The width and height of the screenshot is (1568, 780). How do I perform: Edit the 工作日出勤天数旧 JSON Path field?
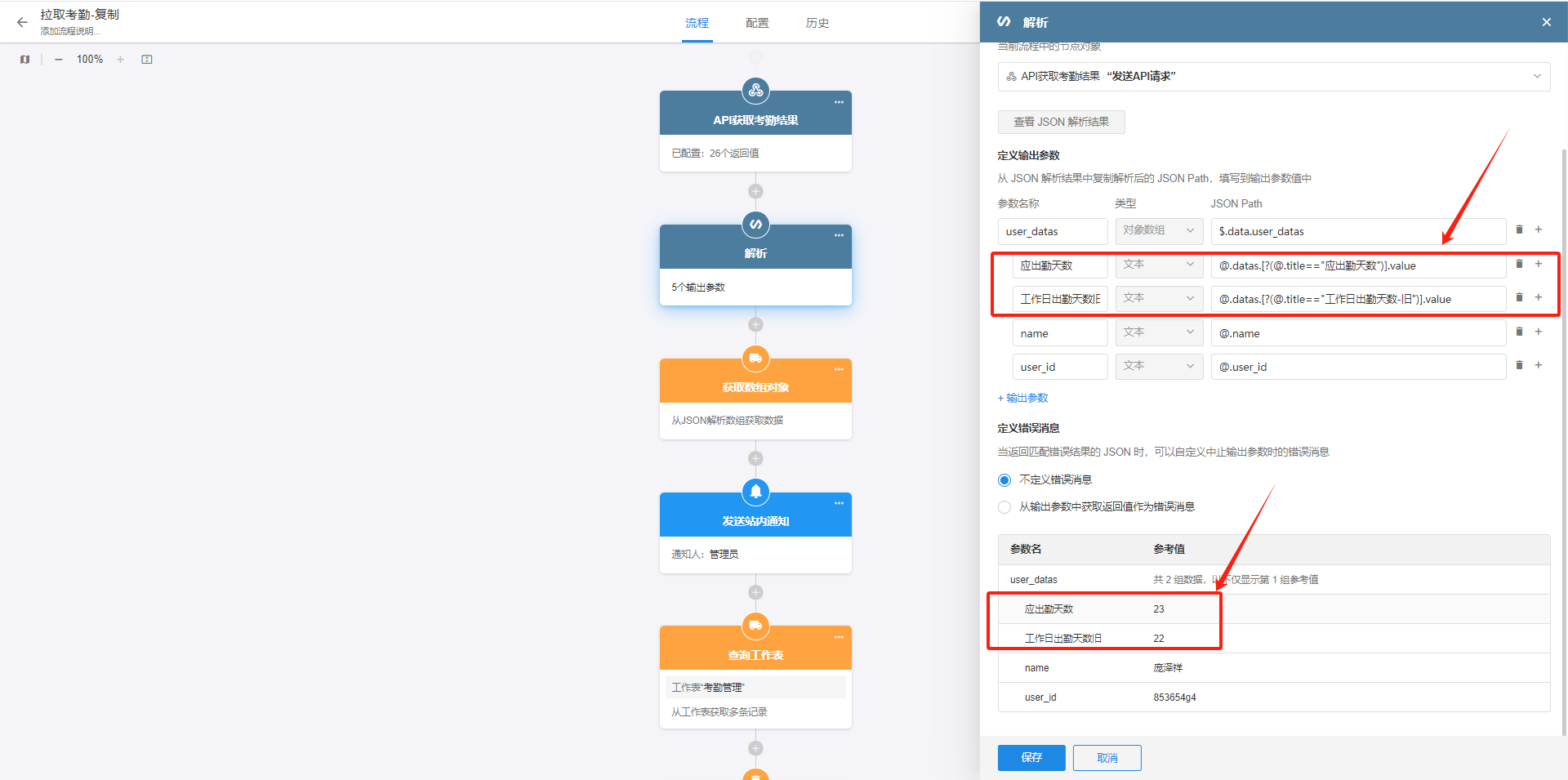pos(1358,299)
